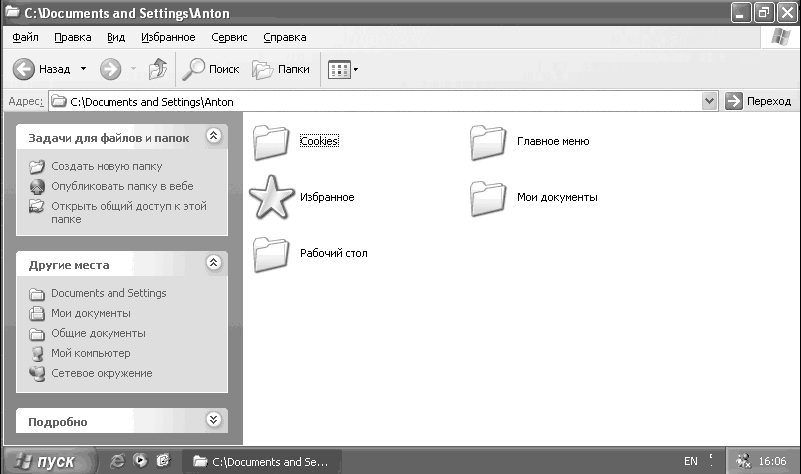This screenshot has height=474, width=801.
Task: Collapse the Задачи для файлов и папок panel
Action: pyautogui.click(x=214, y=135)
